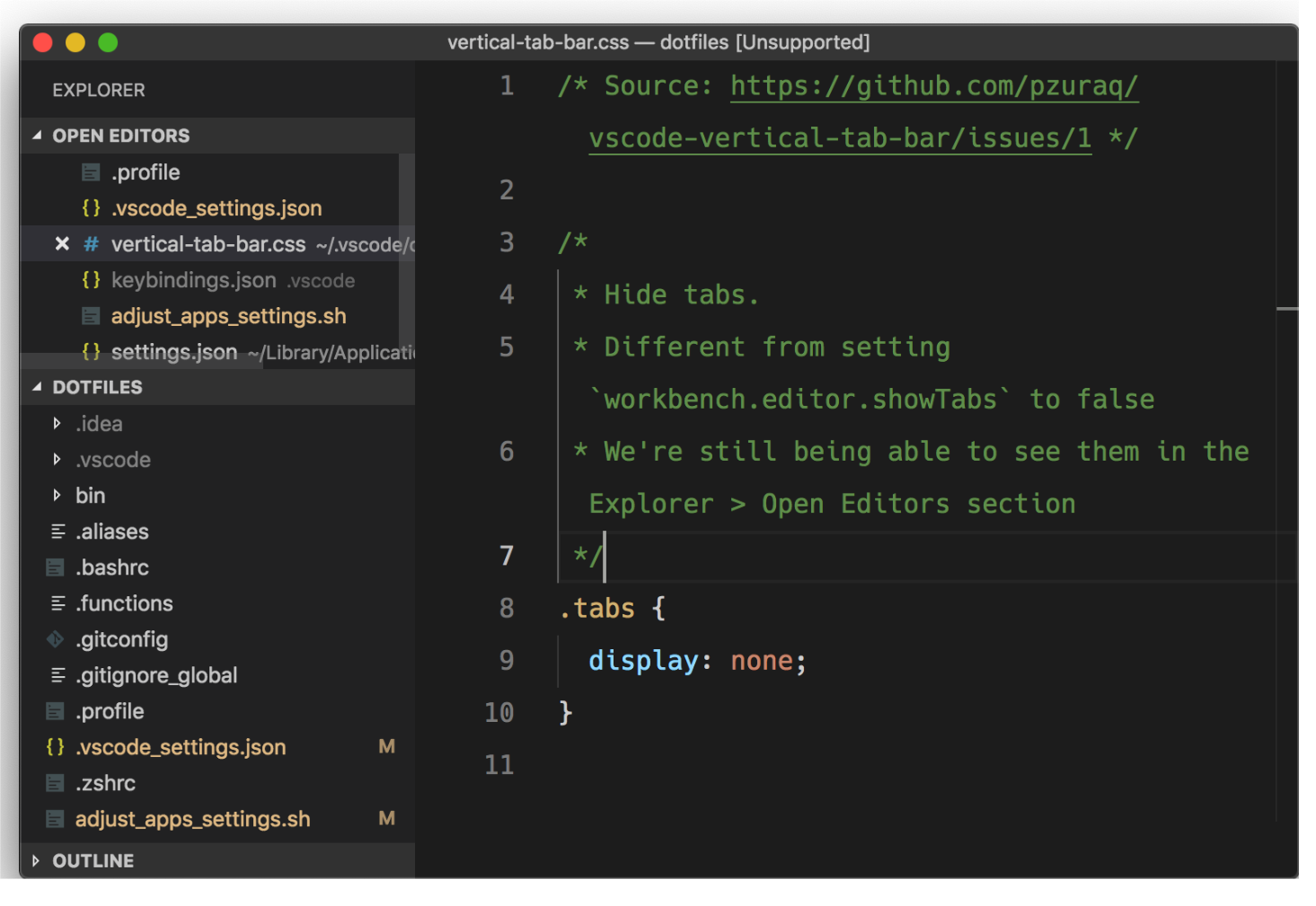Click the file icon beside .zshrc
Image resolution: width=1316 pixels, height=906 pixels.
(x=55, y=782)
